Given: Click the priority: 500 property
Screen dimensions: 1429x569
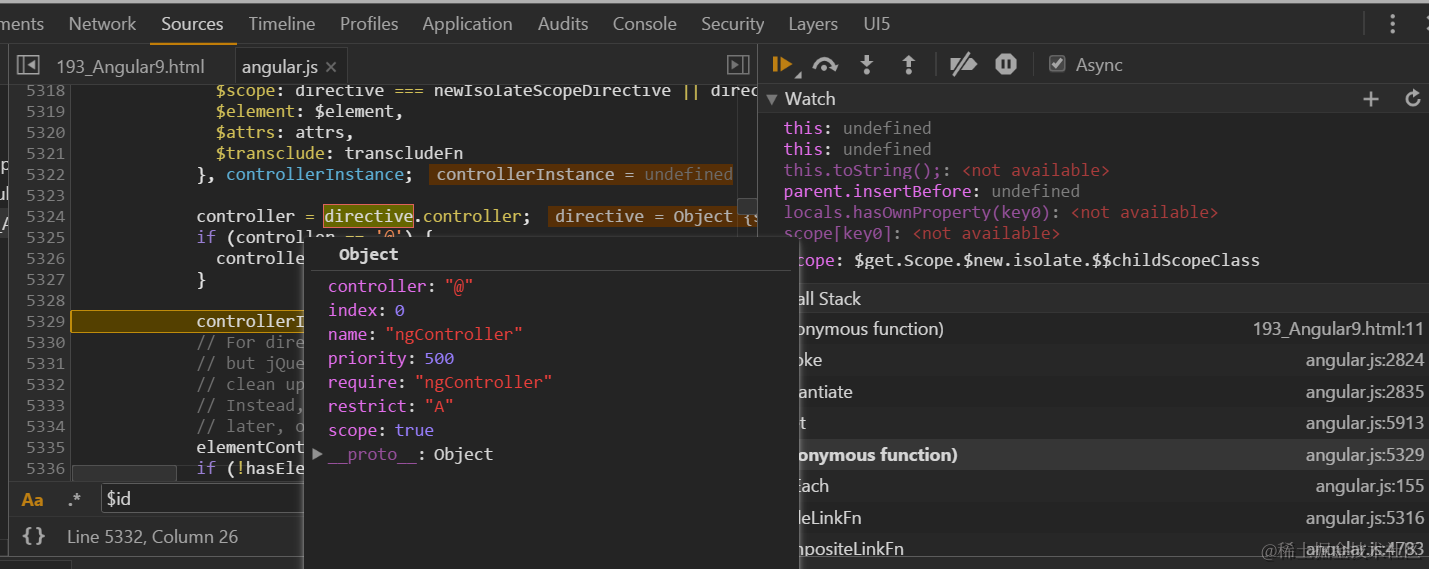Looking at the screenshot, I should [x=391, y=358].
